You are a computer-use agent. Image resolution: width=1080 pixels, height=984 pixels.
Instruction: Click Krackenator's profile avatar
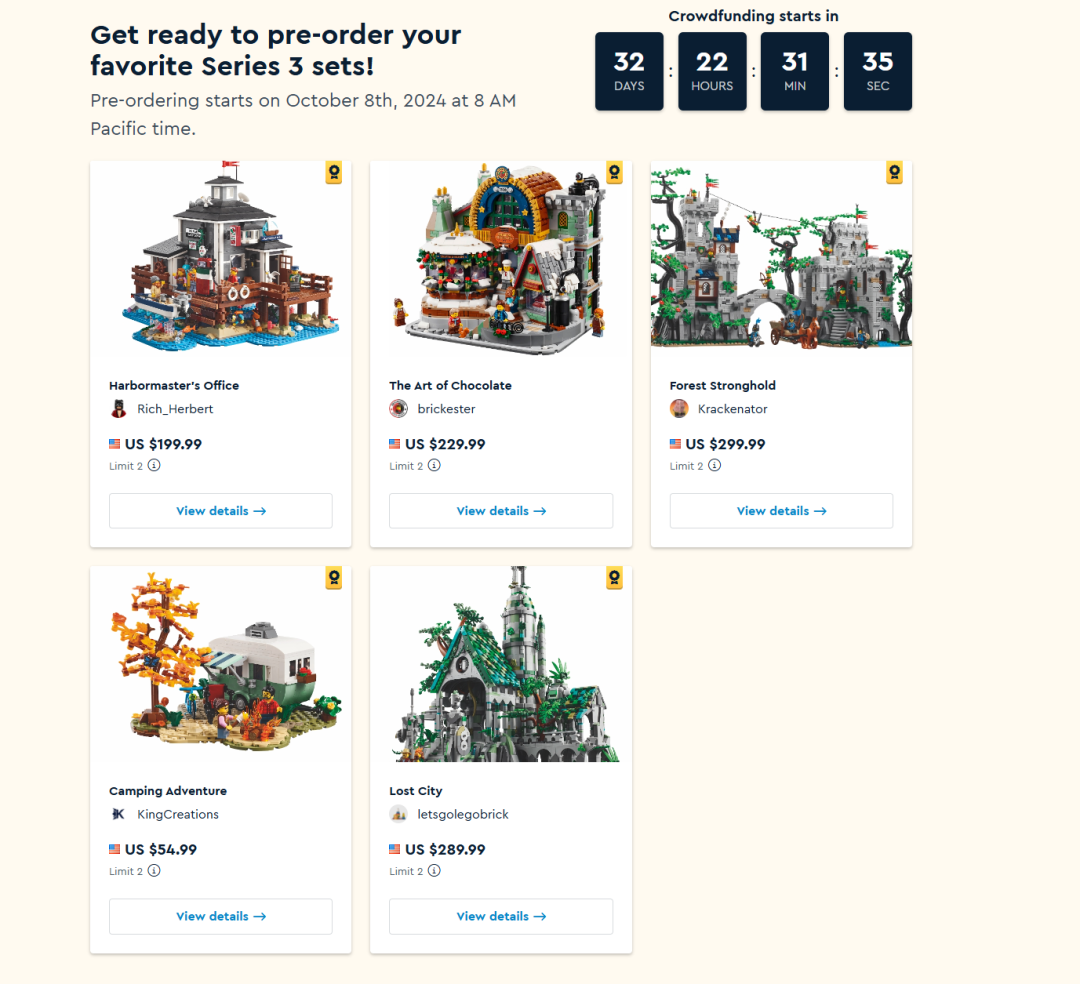679,409
